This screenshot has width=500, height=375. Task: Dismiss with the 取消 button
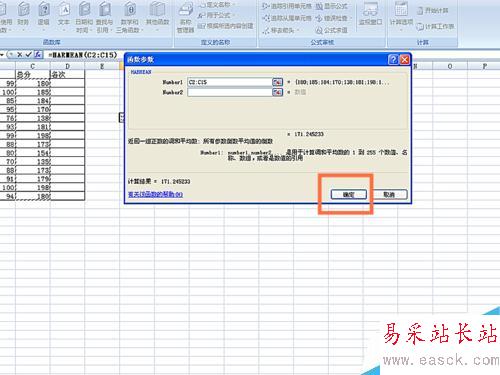[x=389, y=195]
